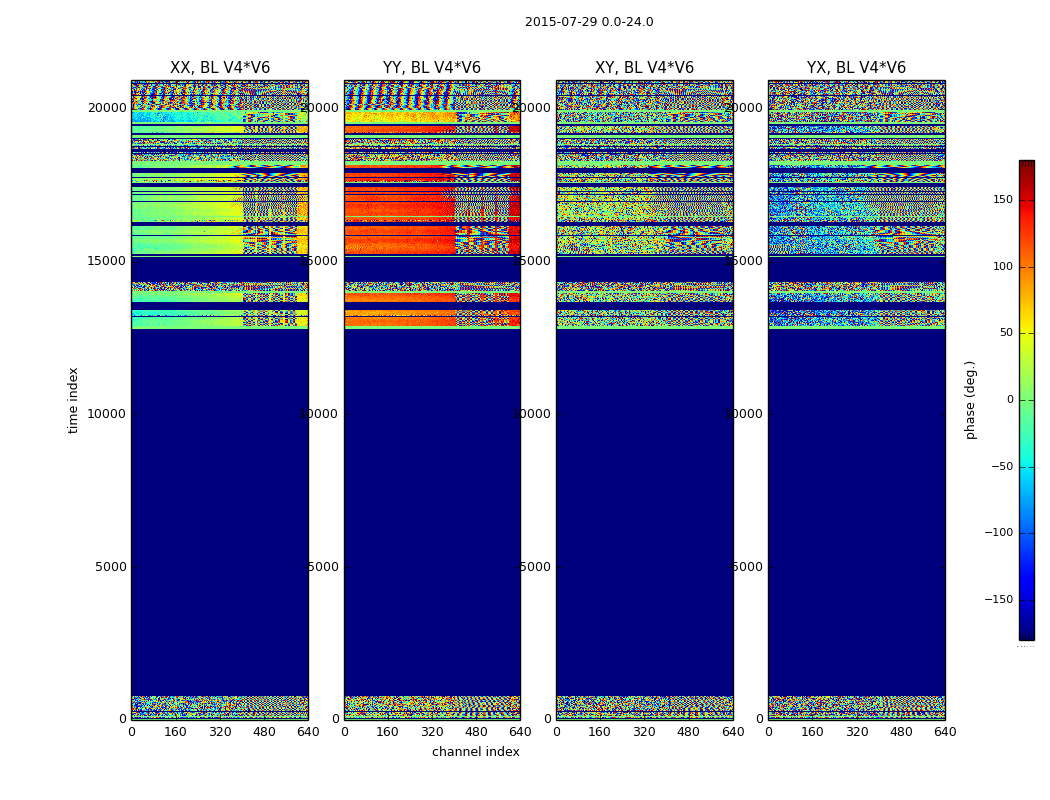Click the "320" x-tick under the XY plot
This screenshot has height=800, width=1050.
[644, 732]
